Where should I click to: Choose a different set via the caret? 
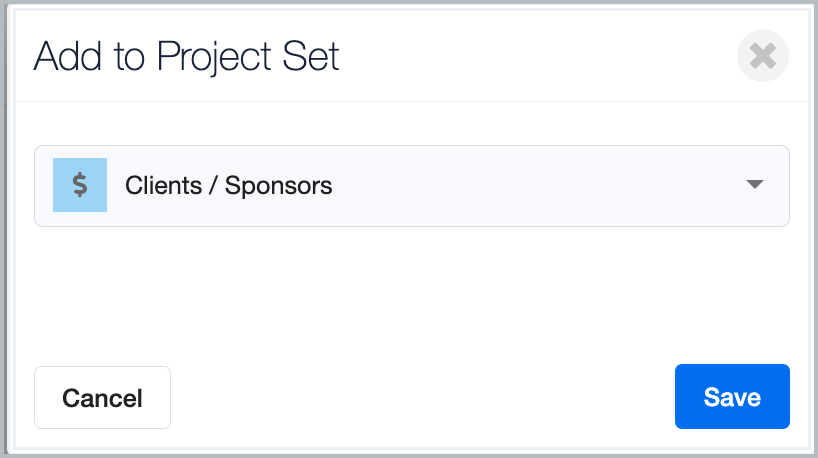754,184
